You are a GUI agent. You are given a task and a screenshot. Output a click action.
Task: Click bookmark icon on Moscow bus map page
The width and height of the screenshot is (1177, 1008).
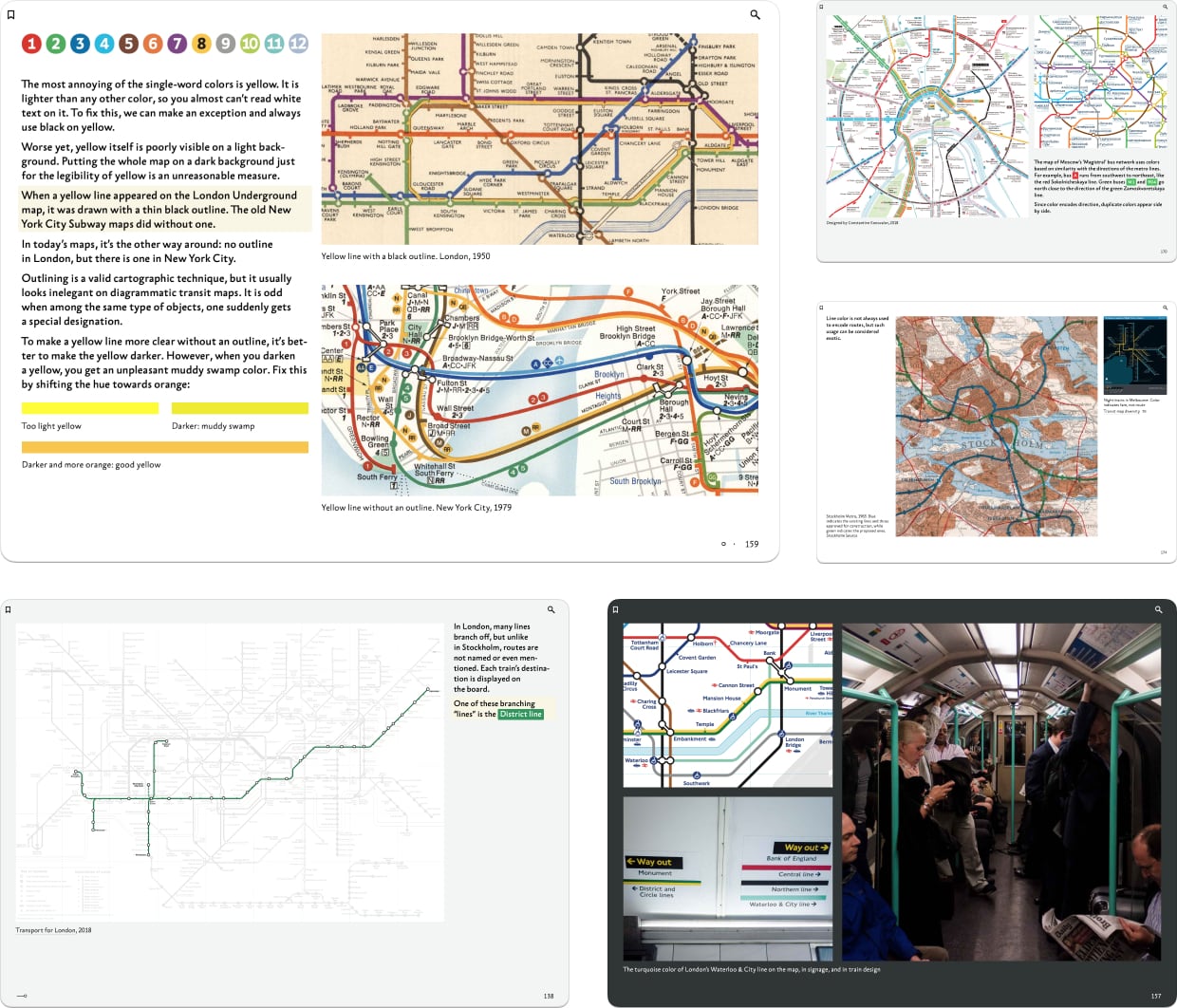[822, 7]
